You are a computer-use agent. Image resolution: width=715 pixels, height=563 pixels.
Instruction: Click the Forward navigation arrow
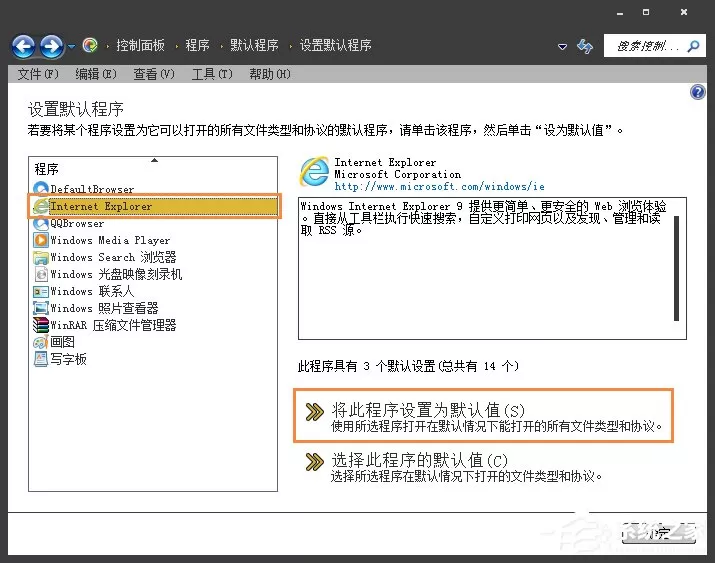coord(52,46)
